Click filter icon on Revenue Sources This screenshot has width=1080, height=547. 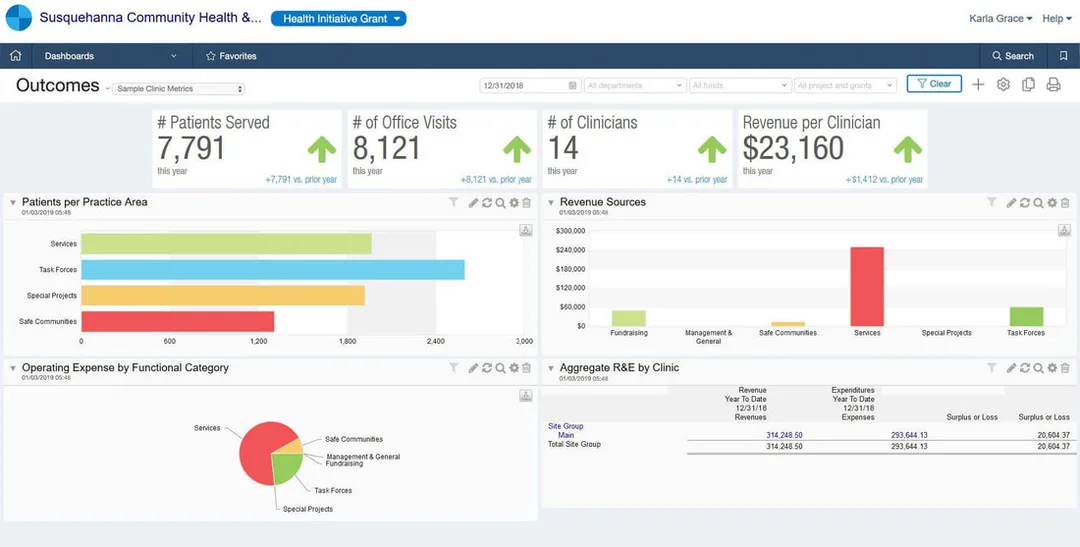991,203
